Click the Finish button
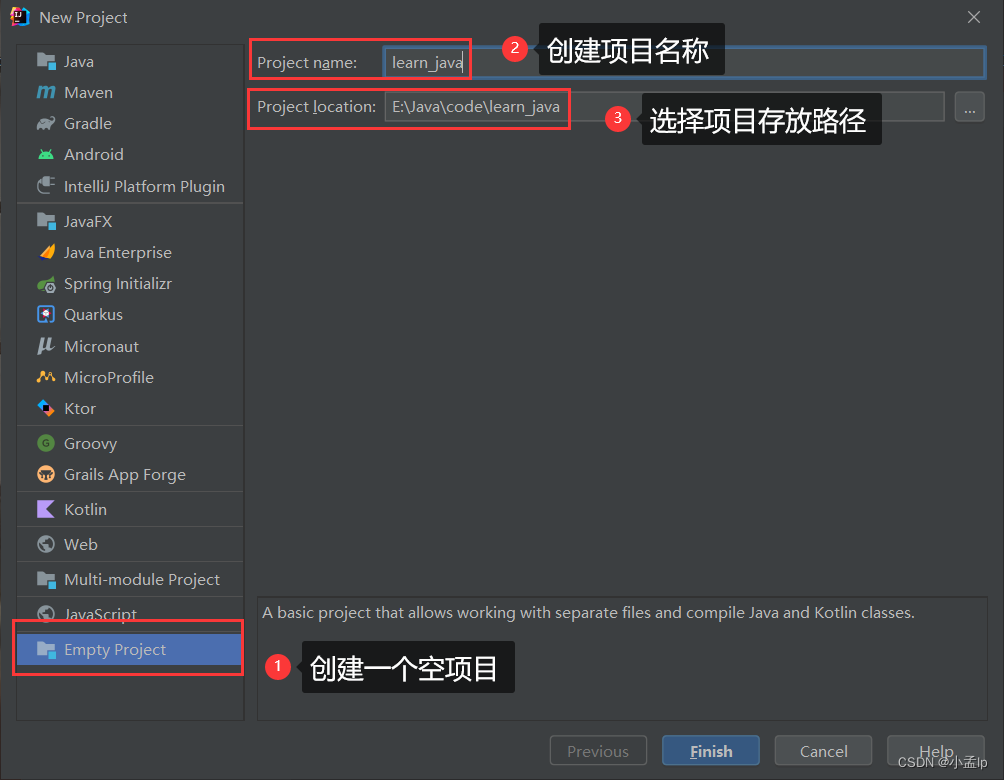 [x=711, y=751]
